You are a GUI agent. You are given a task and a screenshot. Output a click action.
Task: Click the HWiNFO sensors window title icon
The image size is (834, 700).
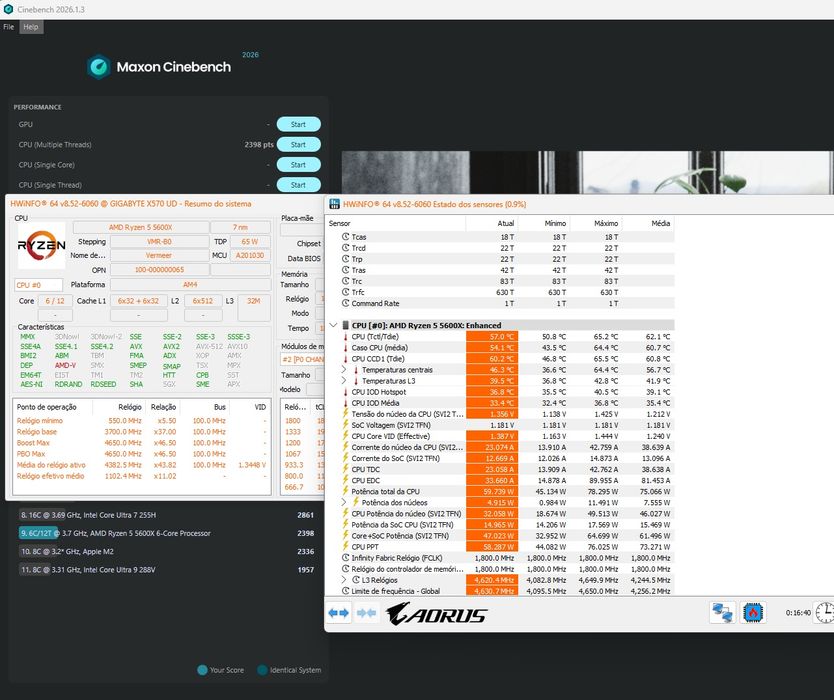tap(334, 204)
